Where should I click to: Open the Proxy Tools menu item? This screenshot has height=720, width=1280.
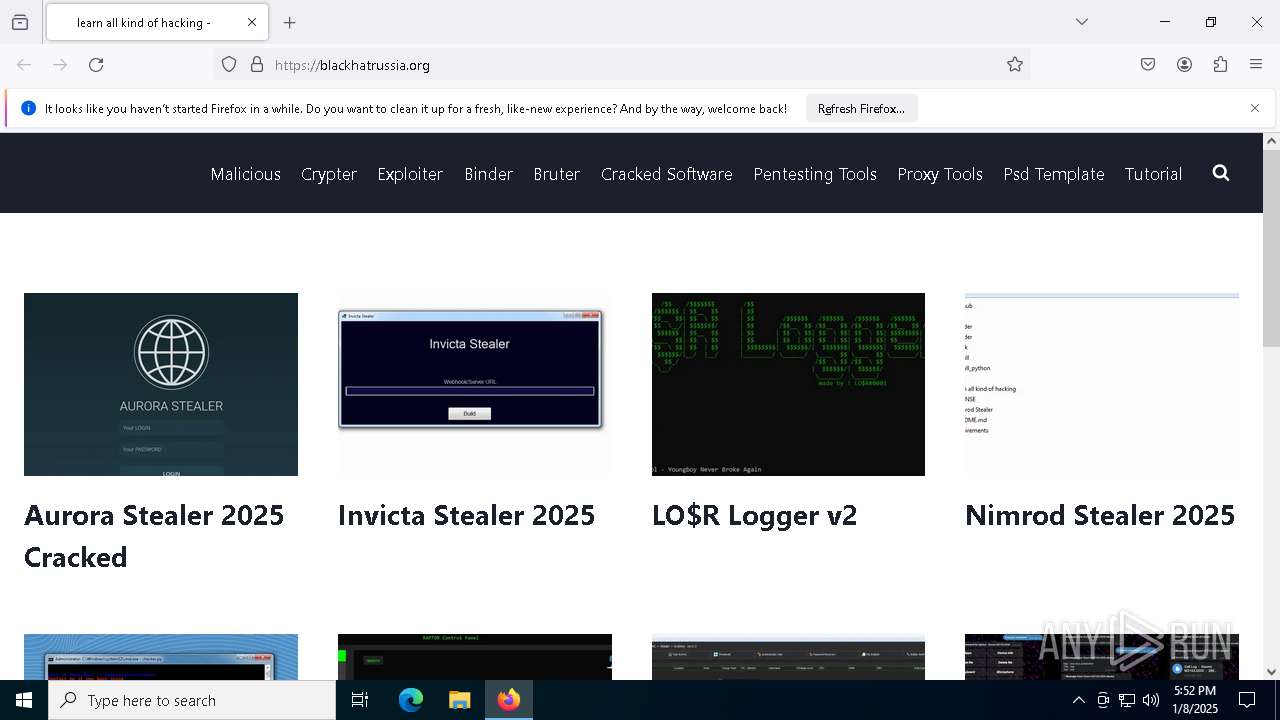point(940,174)
